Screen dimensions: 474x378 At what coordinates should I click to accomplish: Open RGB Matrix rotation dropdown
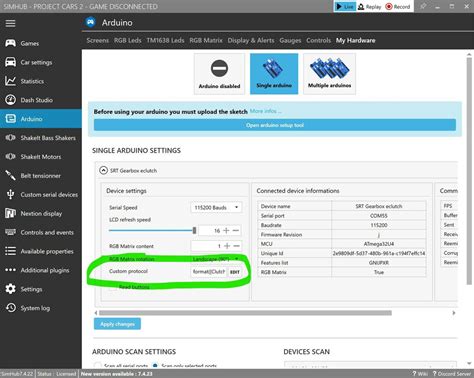tap(216, 259)
